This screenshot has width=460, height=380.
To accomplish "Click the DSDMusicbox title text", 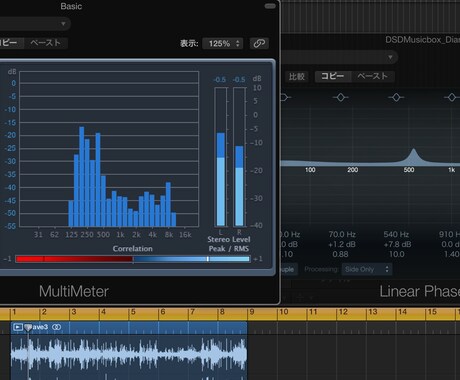I will 422,40.
